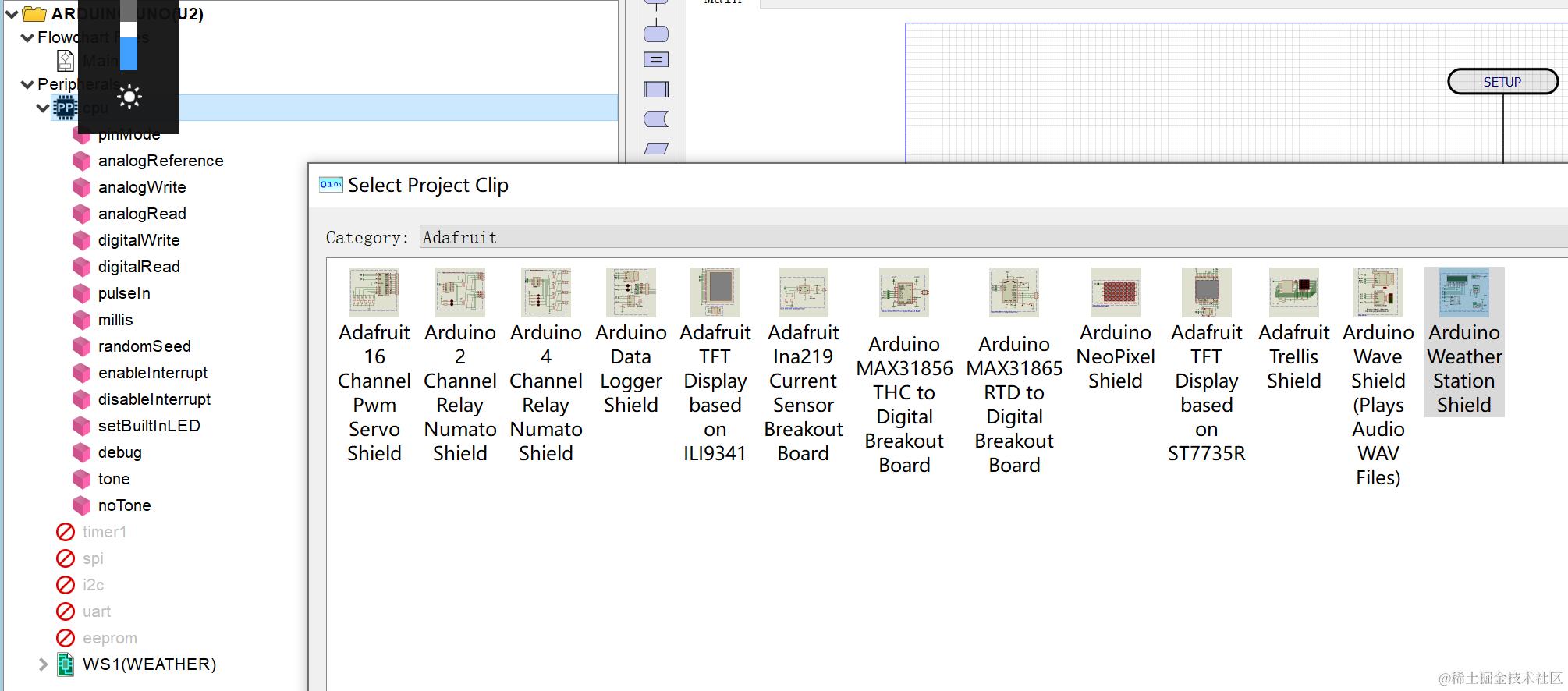Collapse the cpu peripheral node

click(43, 108)
